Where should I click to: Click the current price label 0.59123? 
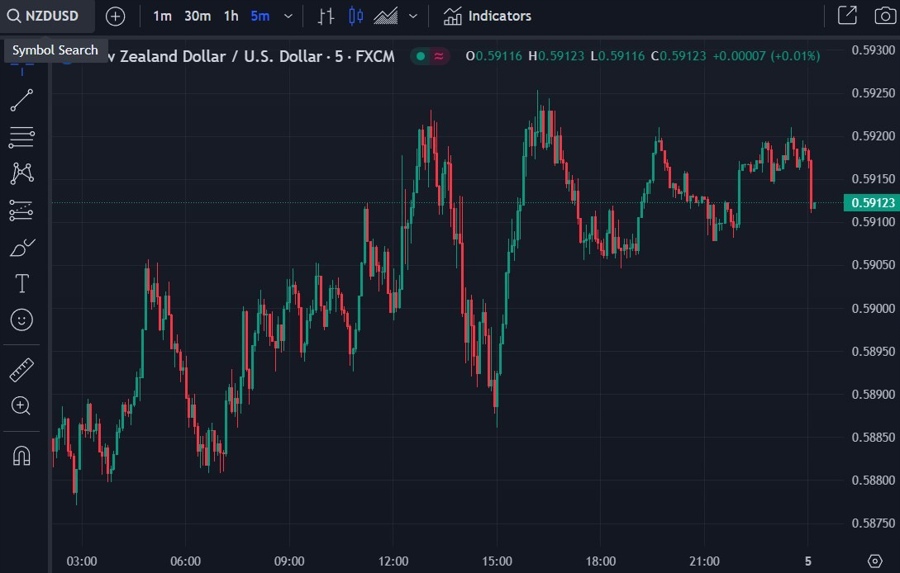[872, 203]
